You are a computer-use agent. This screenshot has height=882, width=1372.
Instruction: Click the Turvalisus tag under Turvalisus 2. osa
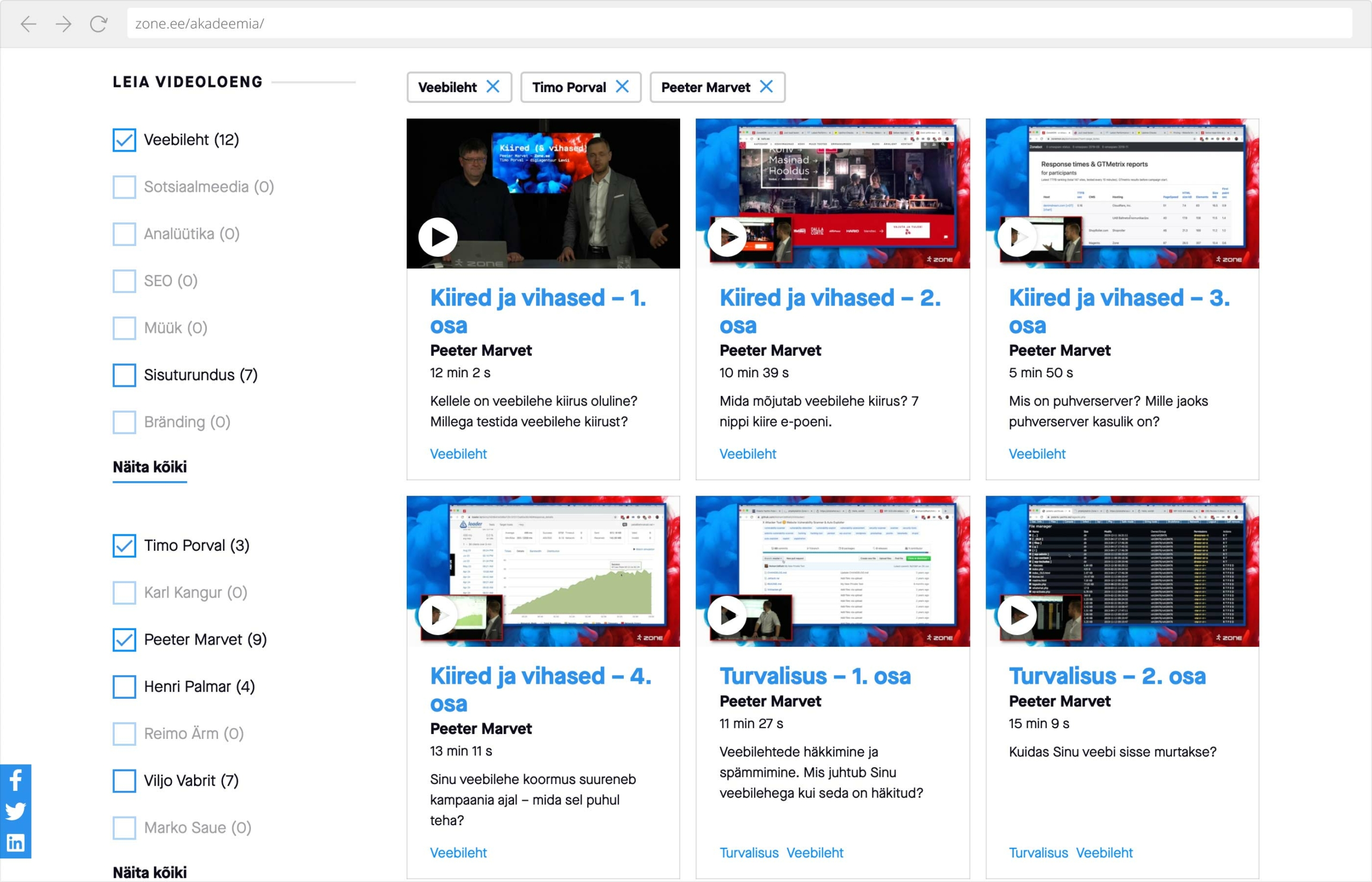[1038, 852]
